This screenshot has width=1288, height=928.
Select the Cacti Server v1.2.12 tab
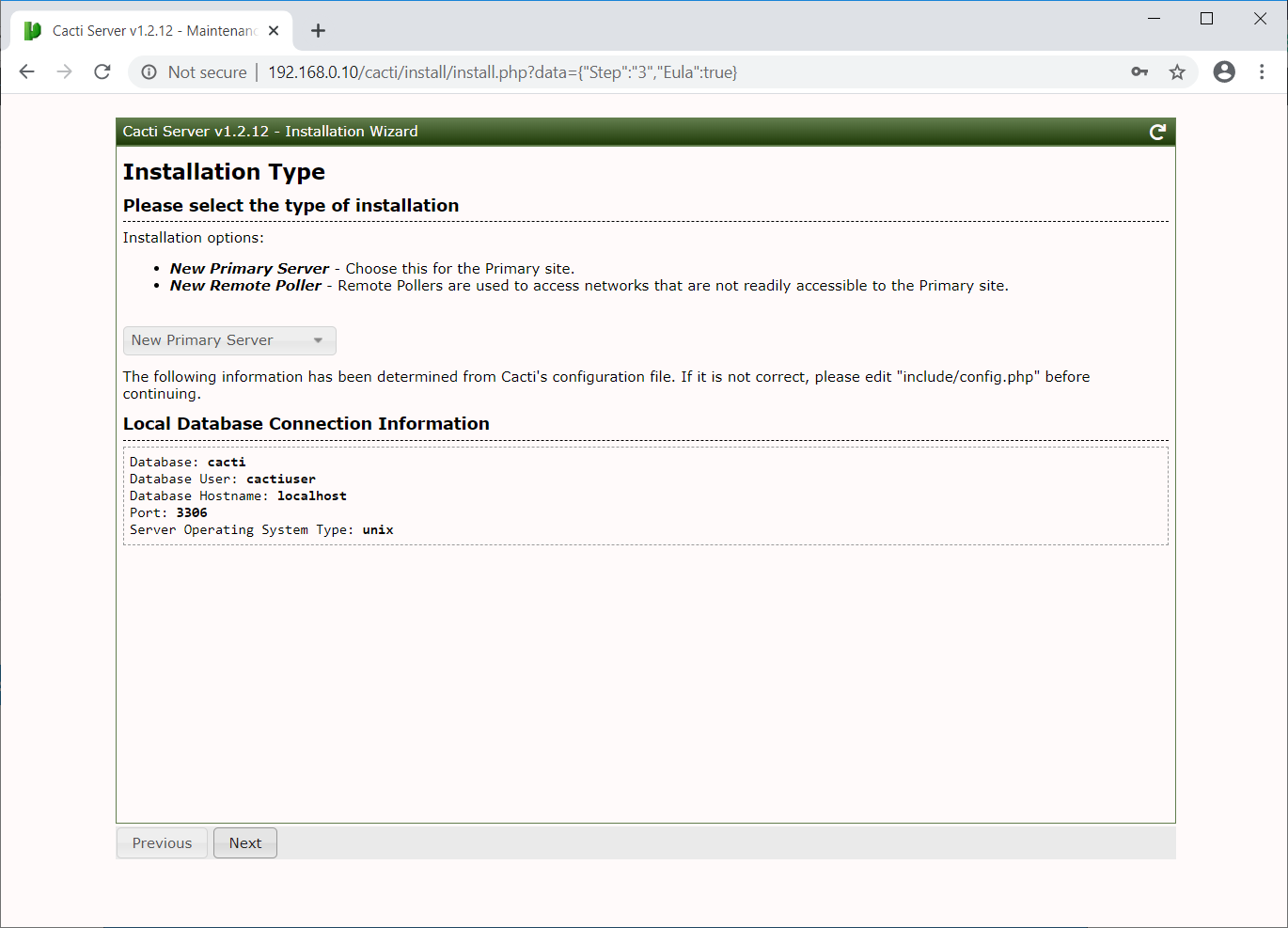tap(152, 31)
